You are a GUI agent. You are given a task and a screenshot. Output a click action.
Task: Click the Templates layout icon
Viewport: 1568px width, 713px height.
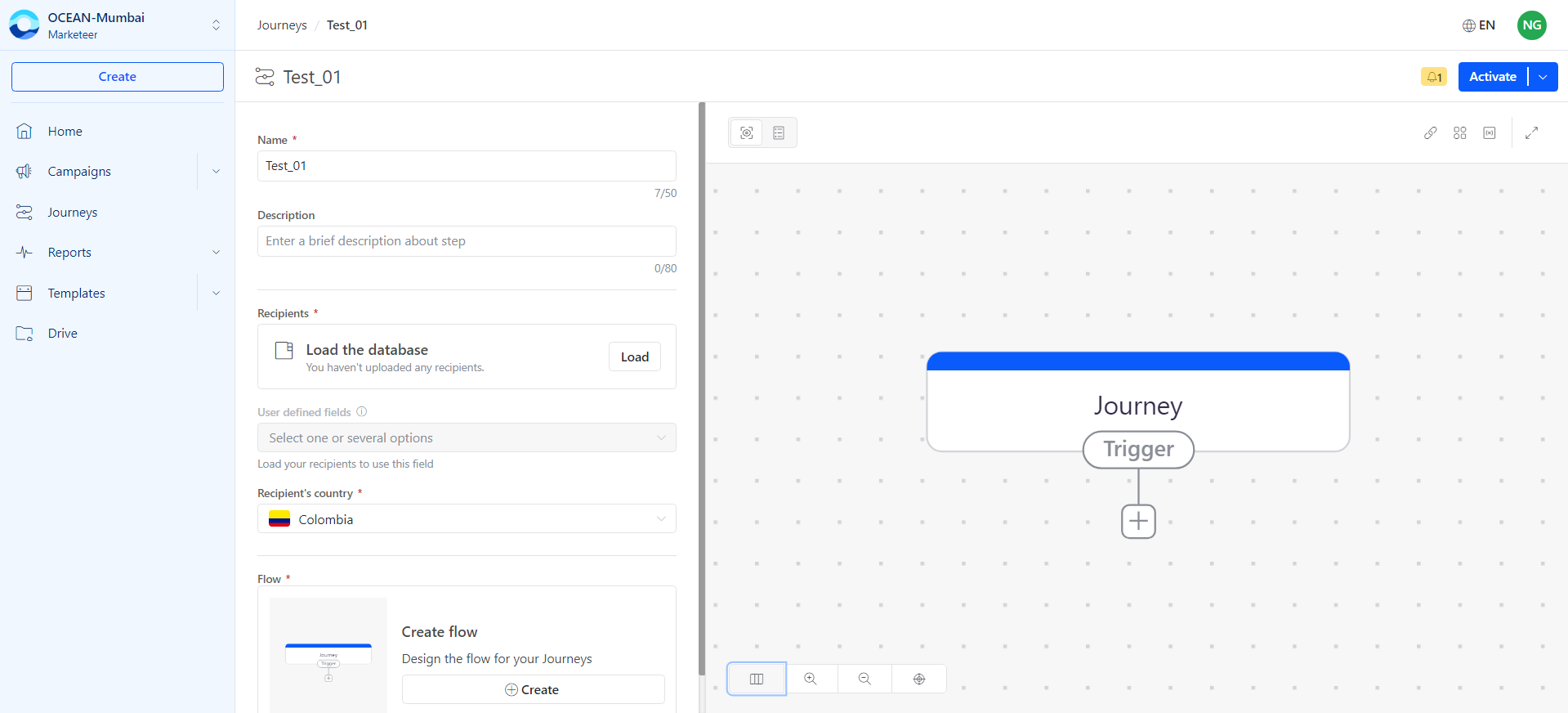25,293
